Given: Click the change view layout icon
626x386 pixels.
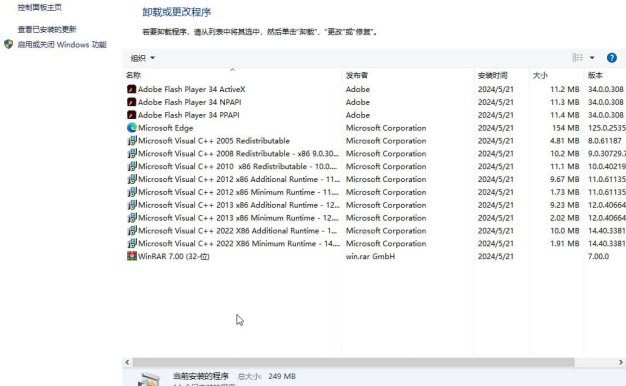Looking at the screenshot, I should coord(578,57).
